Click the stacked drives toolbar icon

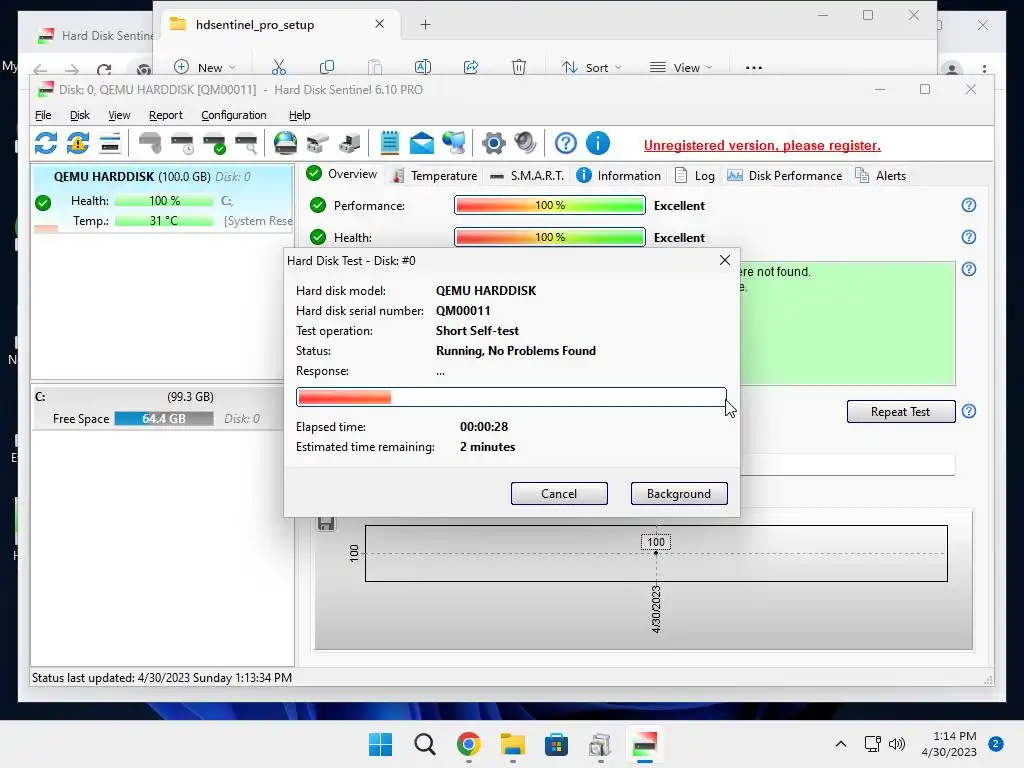tap(317, 143)
